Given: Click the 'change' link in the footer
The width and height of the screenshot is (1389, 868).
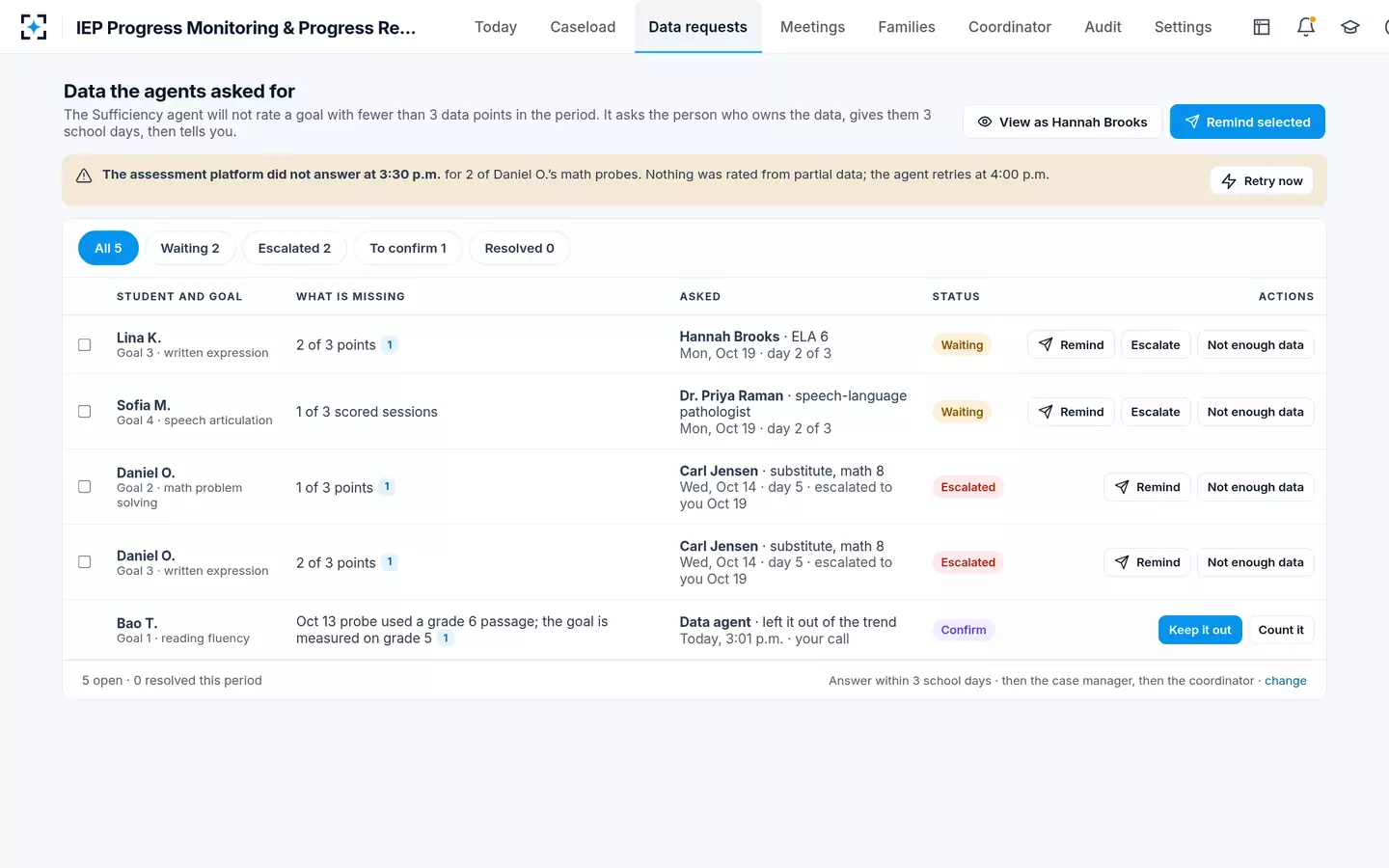Looking at the screenshot, I should click(x=1286, y=681).
